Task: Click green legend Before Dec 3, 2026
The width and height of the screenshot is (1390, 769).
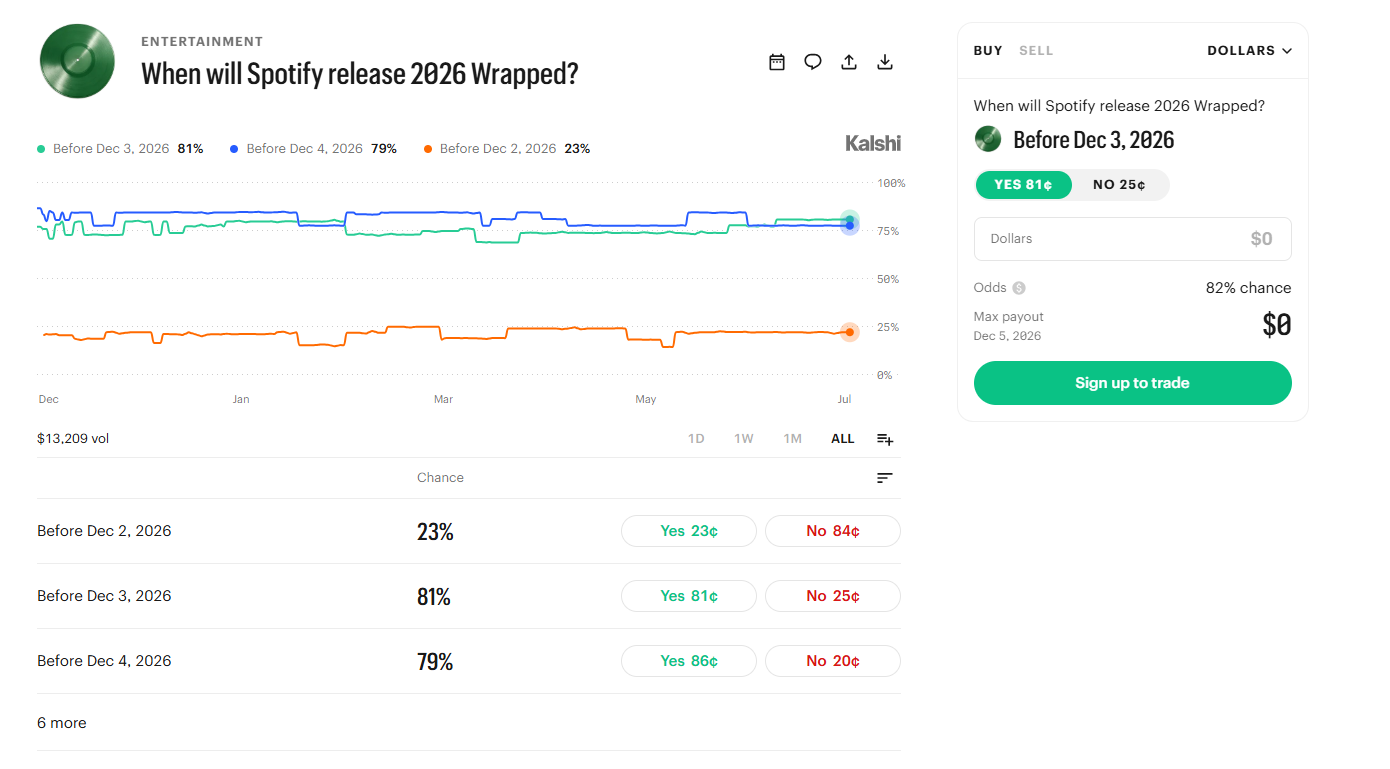Action: coord(120,149)
